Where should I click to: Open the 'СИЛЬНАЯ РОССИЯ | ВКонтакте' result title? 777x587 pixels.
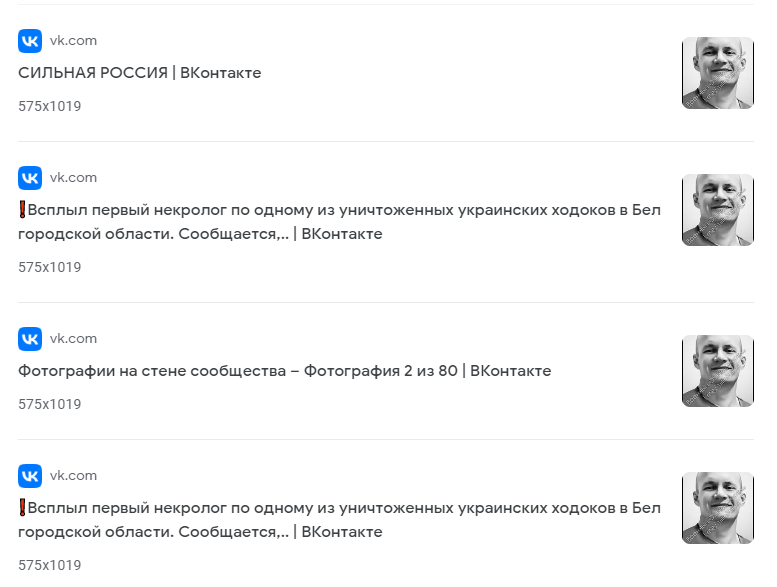click(140, 73)
